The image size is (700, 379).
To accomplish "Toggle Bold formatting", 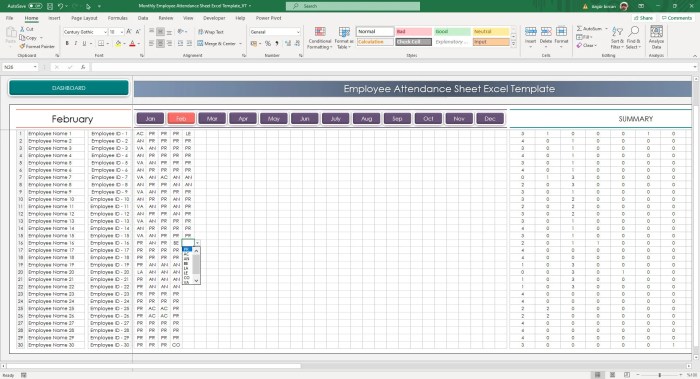I will tap(67, 43).
